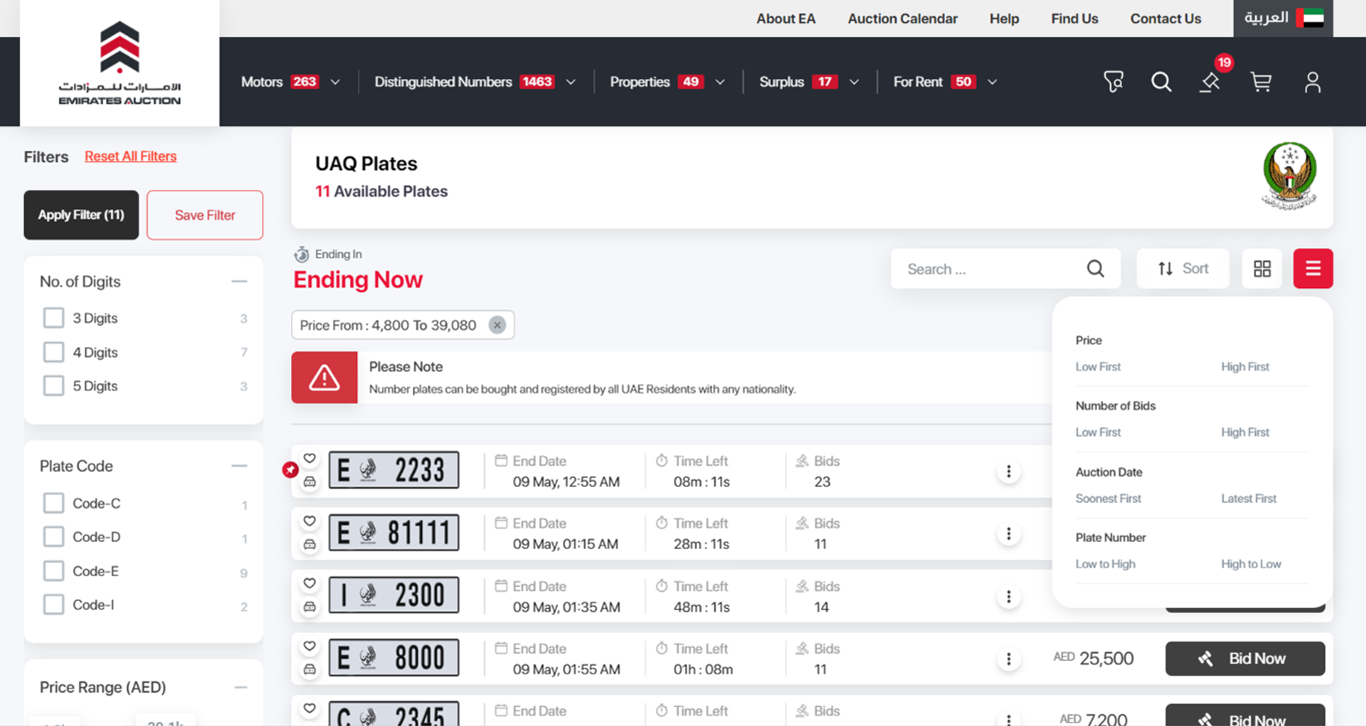1366x726 pixels.
Task: Open the Sort dropdown
Action: pos(1182,269)
